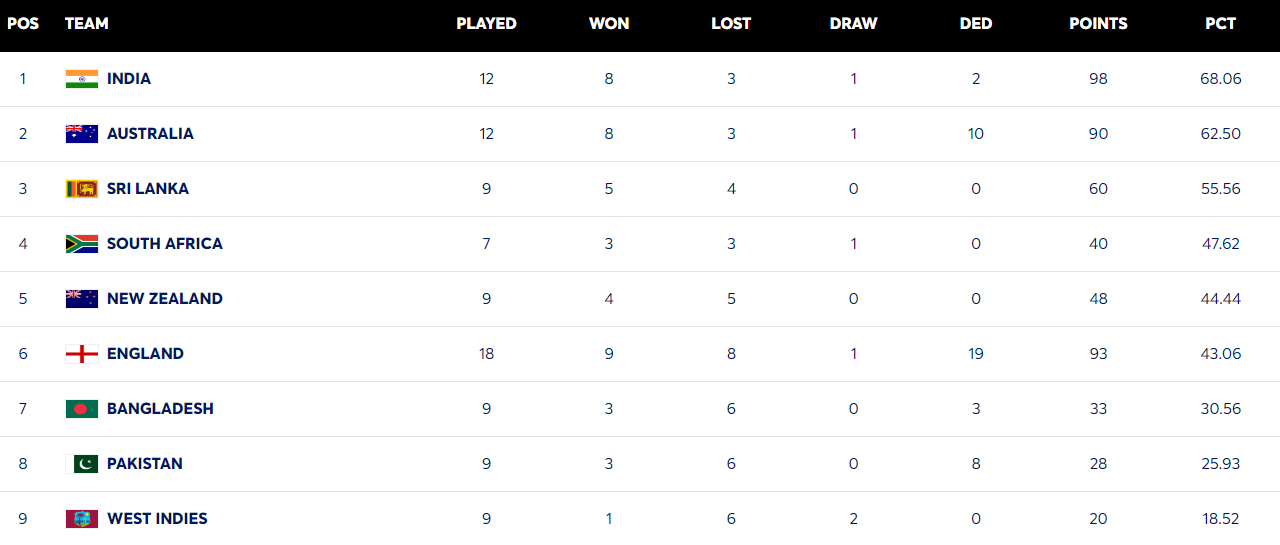Select the WEST INDIES team name
Image resolution: width=1280 pixels, height=545 pixels.
157,519
